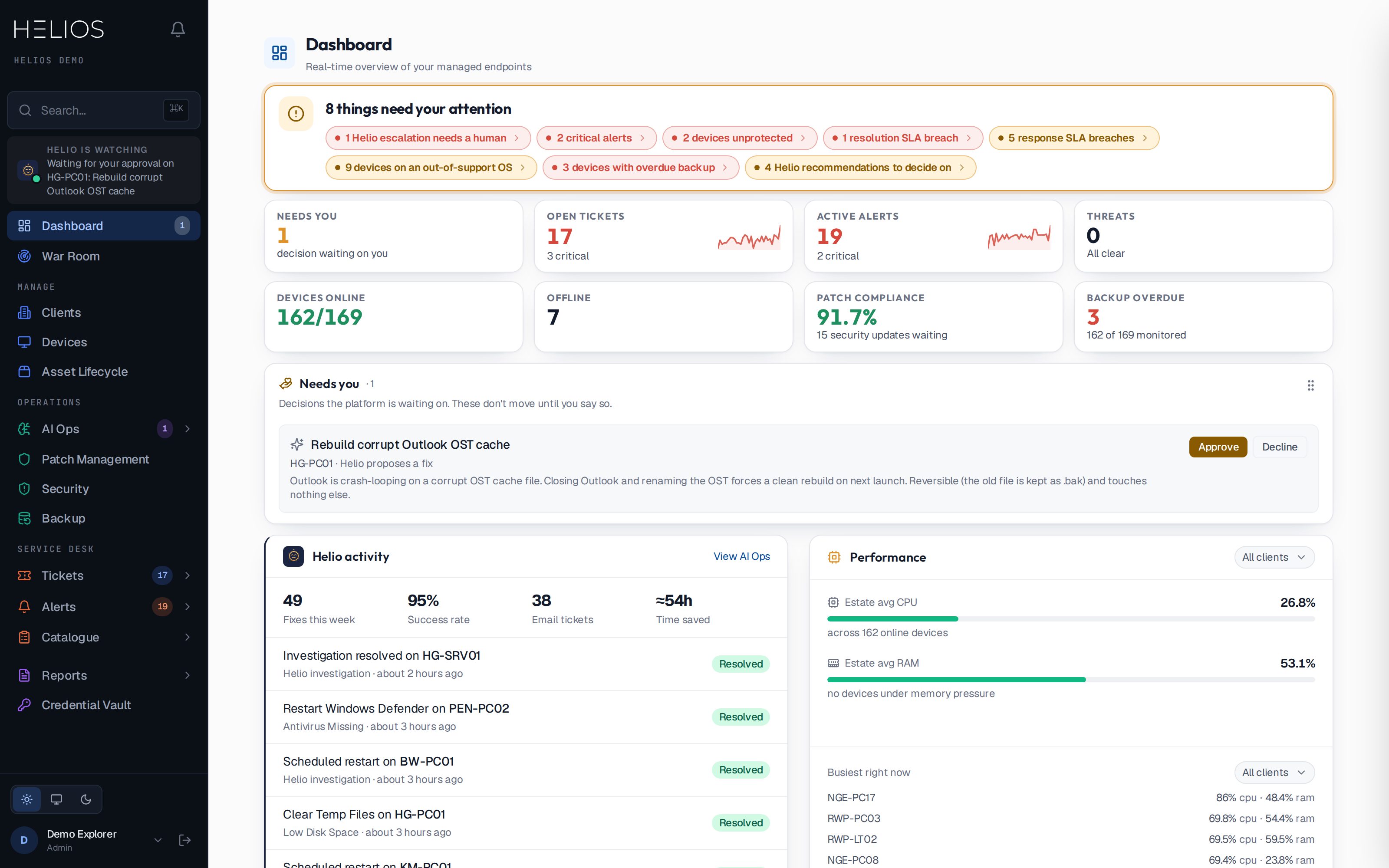Click the log out icon
This screenshot has height=868, width=1389.
click(x=185, y=840)
